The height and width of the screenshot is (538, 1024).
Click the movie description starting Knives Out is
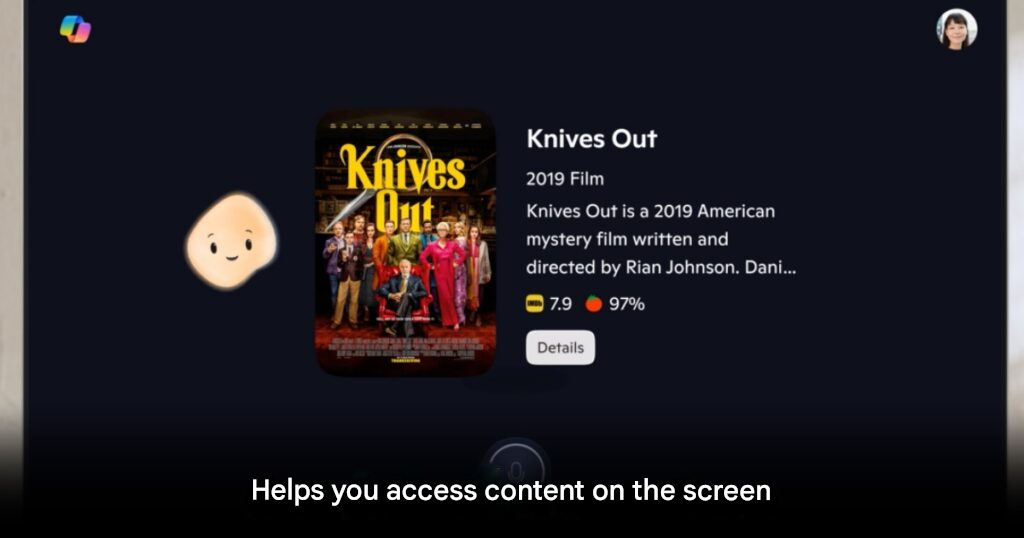(661, 239)
